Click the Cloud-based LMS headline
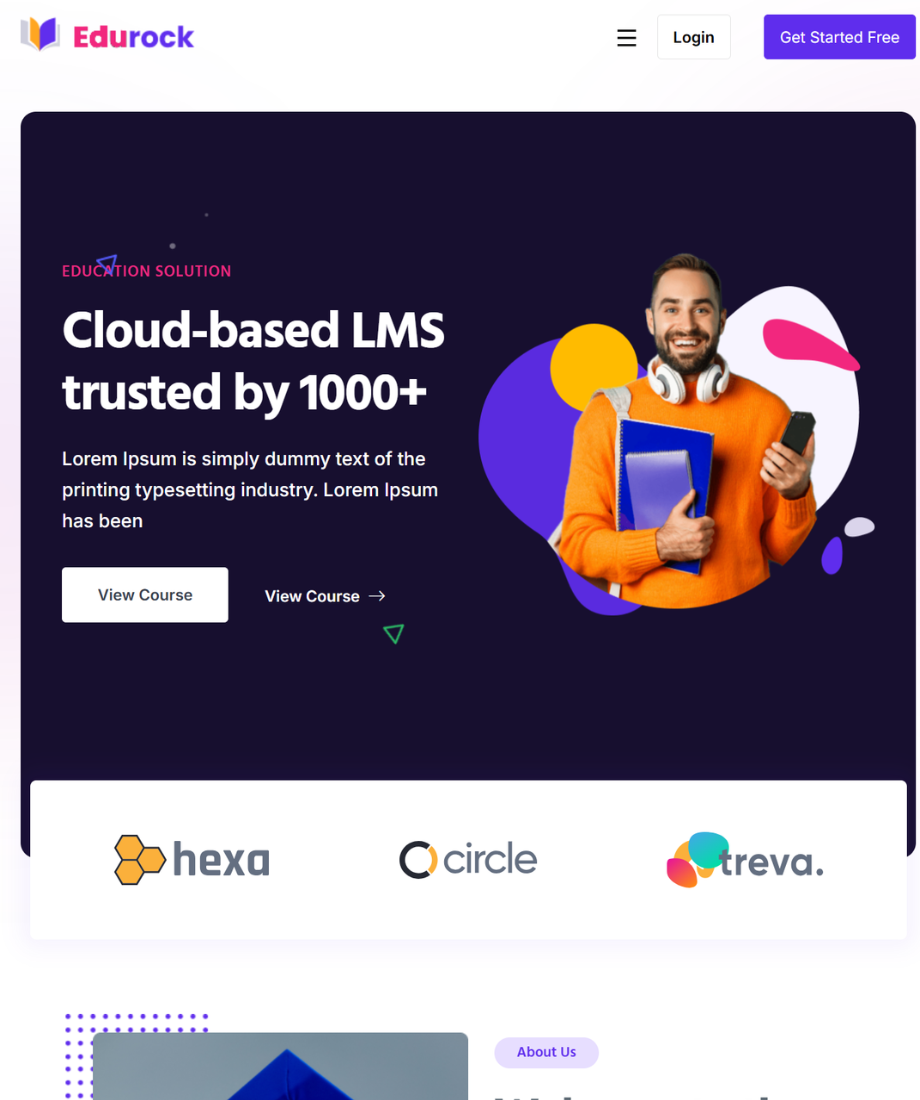Viewport: 920px width, 1100px height. (x=253, y=361)
